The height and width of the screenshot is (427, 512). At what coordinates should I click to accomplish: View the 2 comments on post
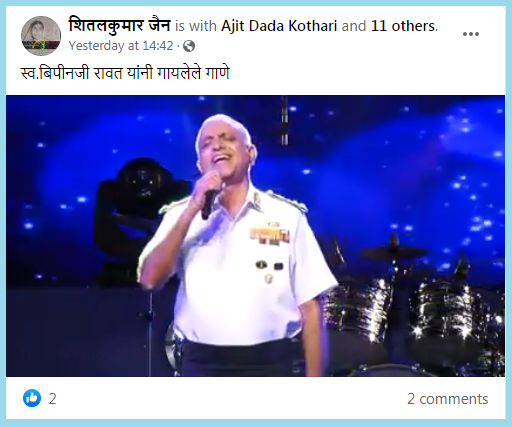coord(447,399)
